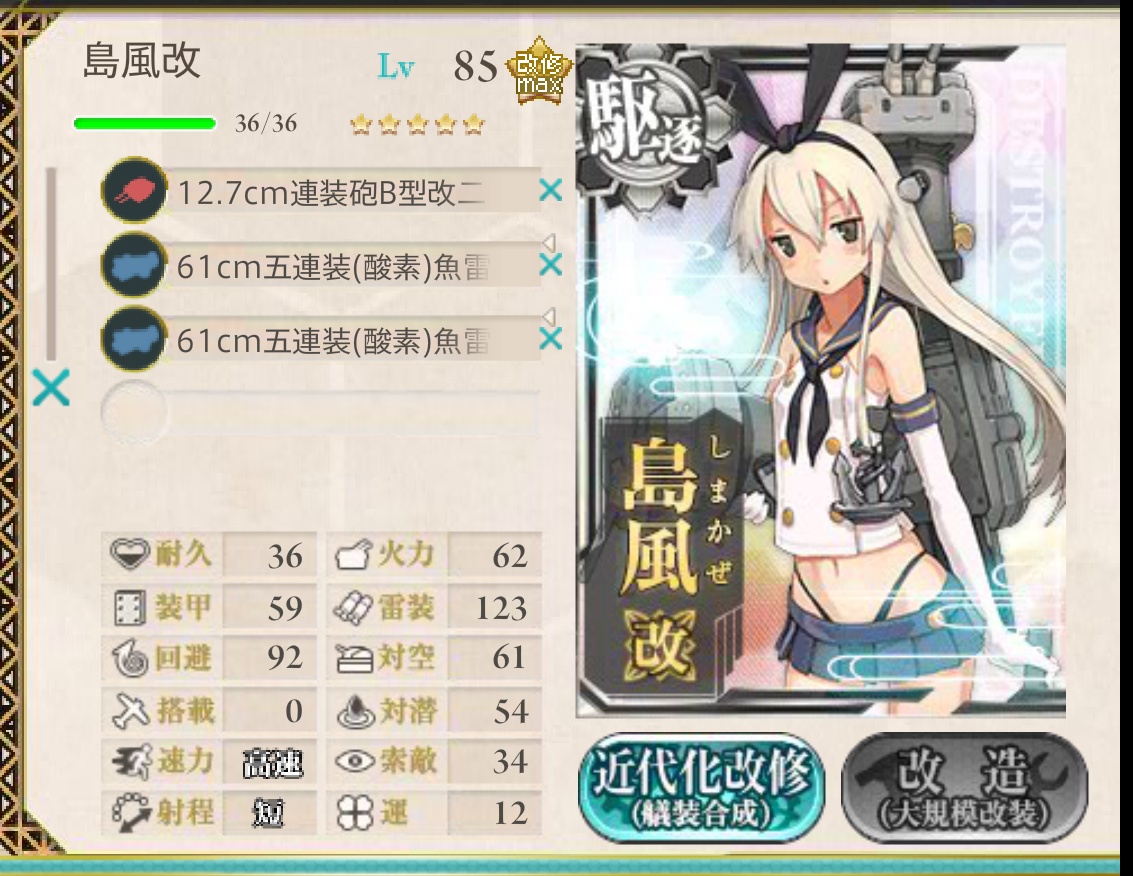The width and height of the screenshot is (1133, 876).
Task: Click the 12.7cm連装砲B型改二 slot label
Action: point(331,192)
